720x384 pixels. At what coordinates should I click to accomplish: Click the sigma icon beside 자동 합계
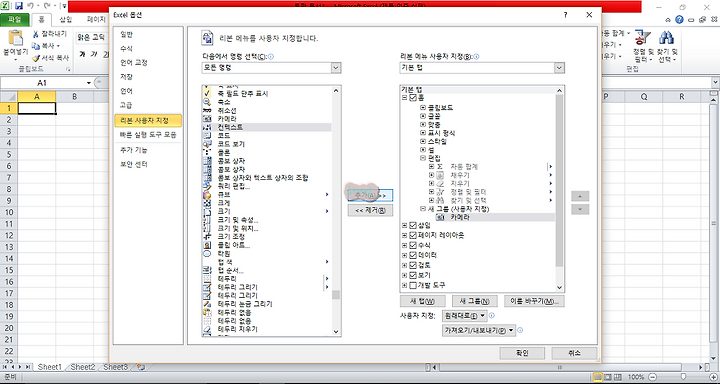[x=440, y=167]
